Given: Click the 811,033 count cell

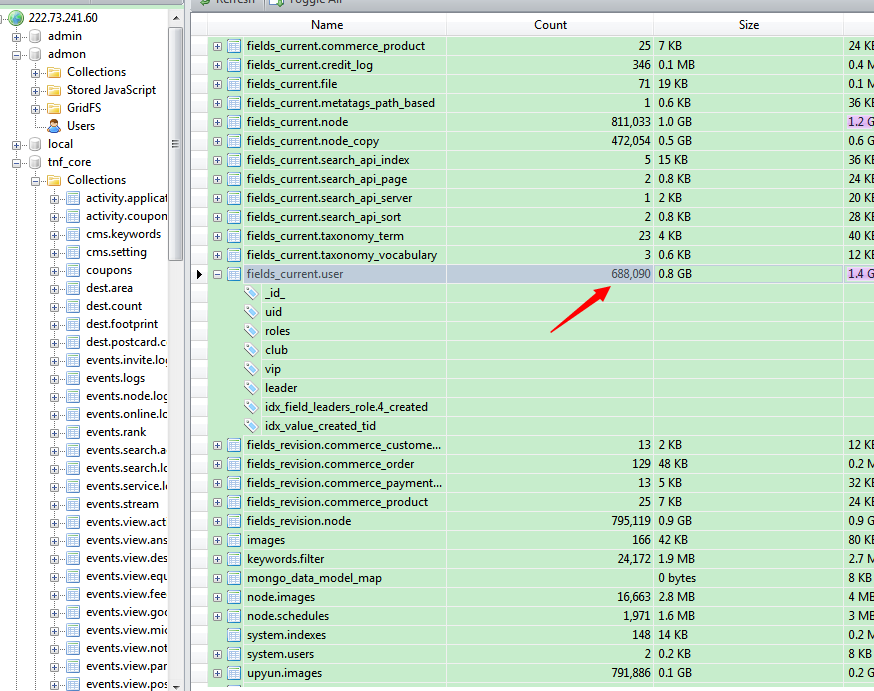Looking at the screenshot, I should [x=550, y=122].
